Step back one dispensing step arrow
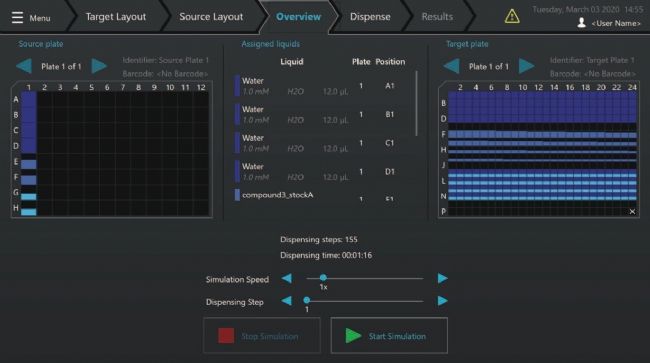The width and height of the screenshot is (650, 363). pos(286,301)
